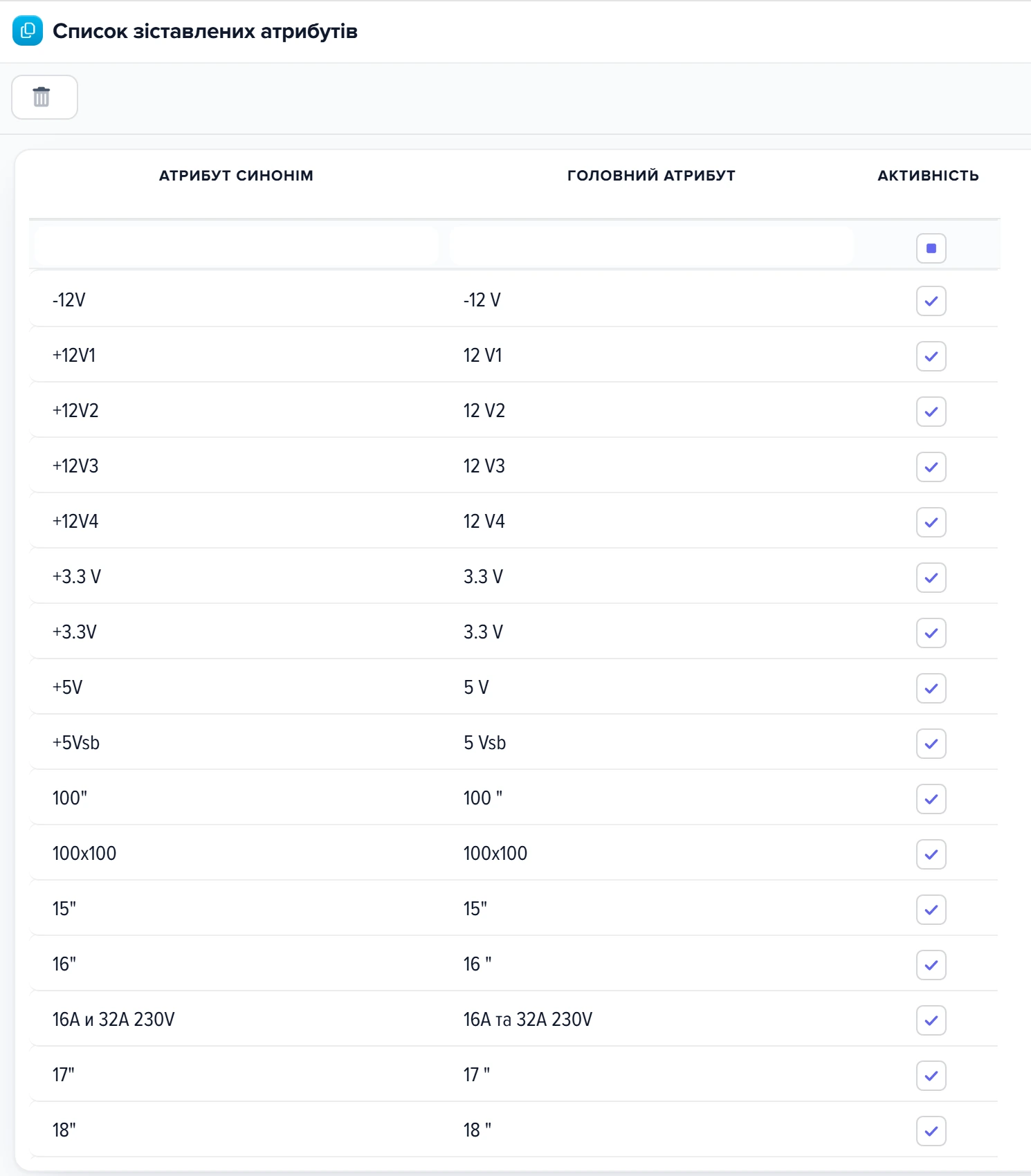Sort by Головний атрибут column header

click(x=651, y=176)
